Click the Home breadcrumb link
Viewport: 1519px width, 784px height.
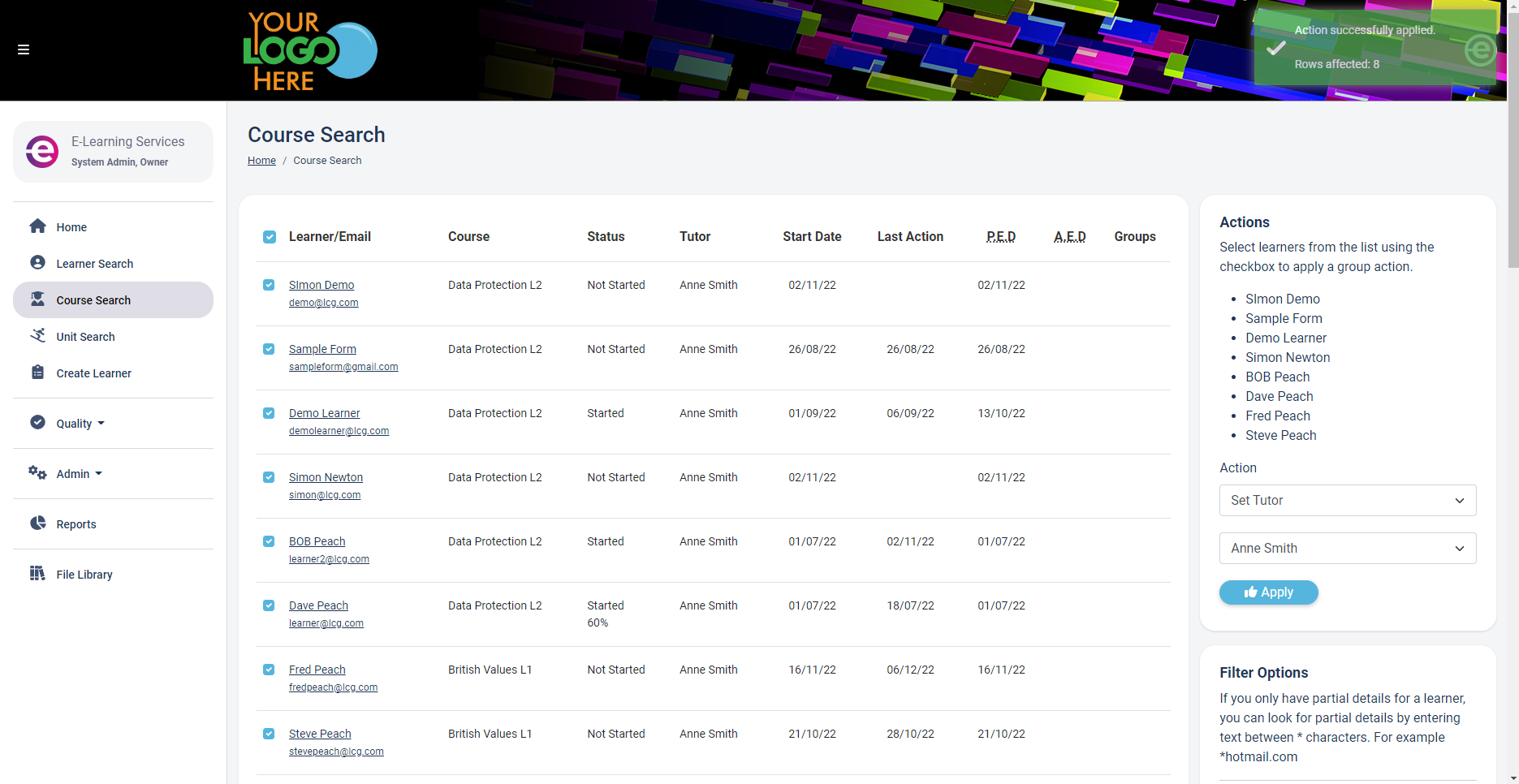[x=261, y=161]
